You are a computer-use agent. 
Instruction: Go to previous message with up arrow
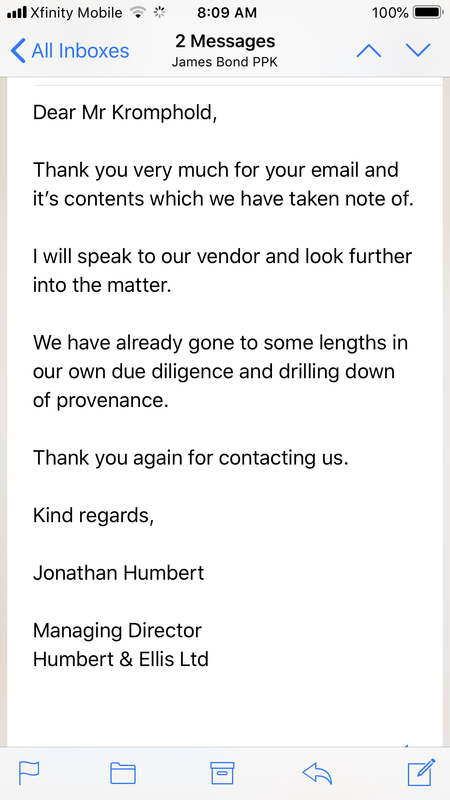[x=369, y=50]
